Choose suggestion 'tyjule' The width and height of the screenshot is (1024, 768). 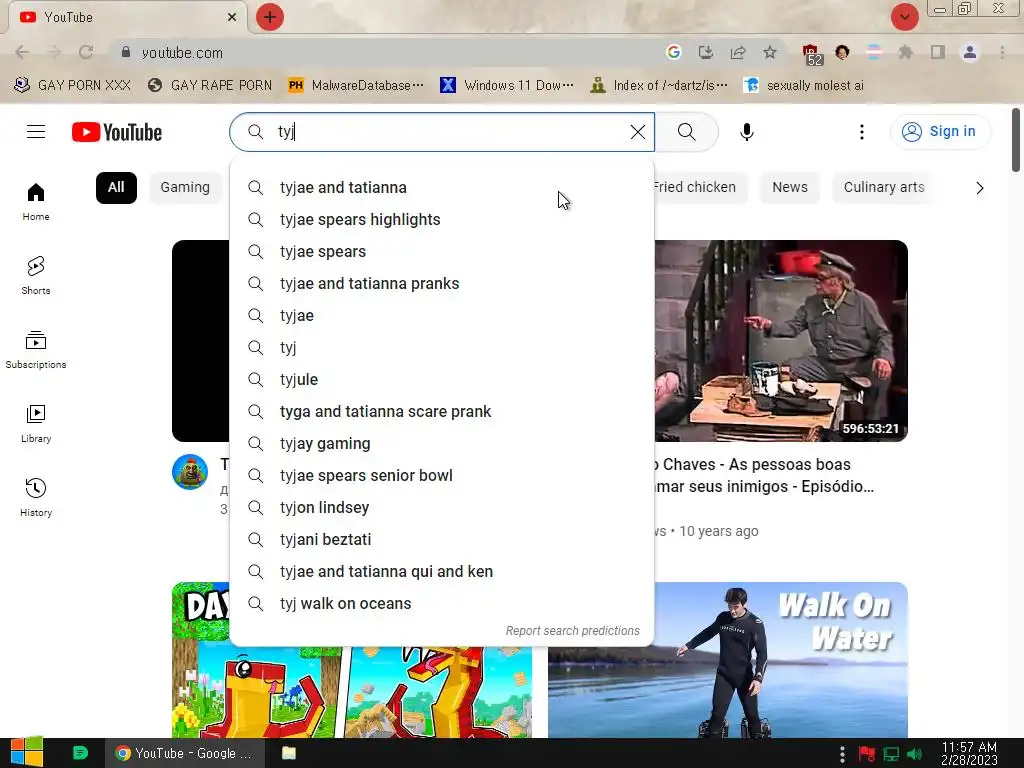(x=442, y=379)
